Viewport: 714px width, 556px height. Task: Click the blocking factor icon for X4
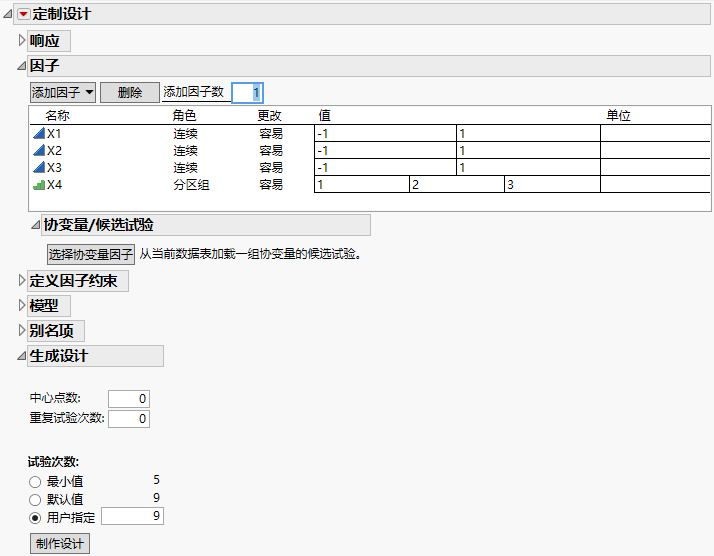(x=39, y=184)
